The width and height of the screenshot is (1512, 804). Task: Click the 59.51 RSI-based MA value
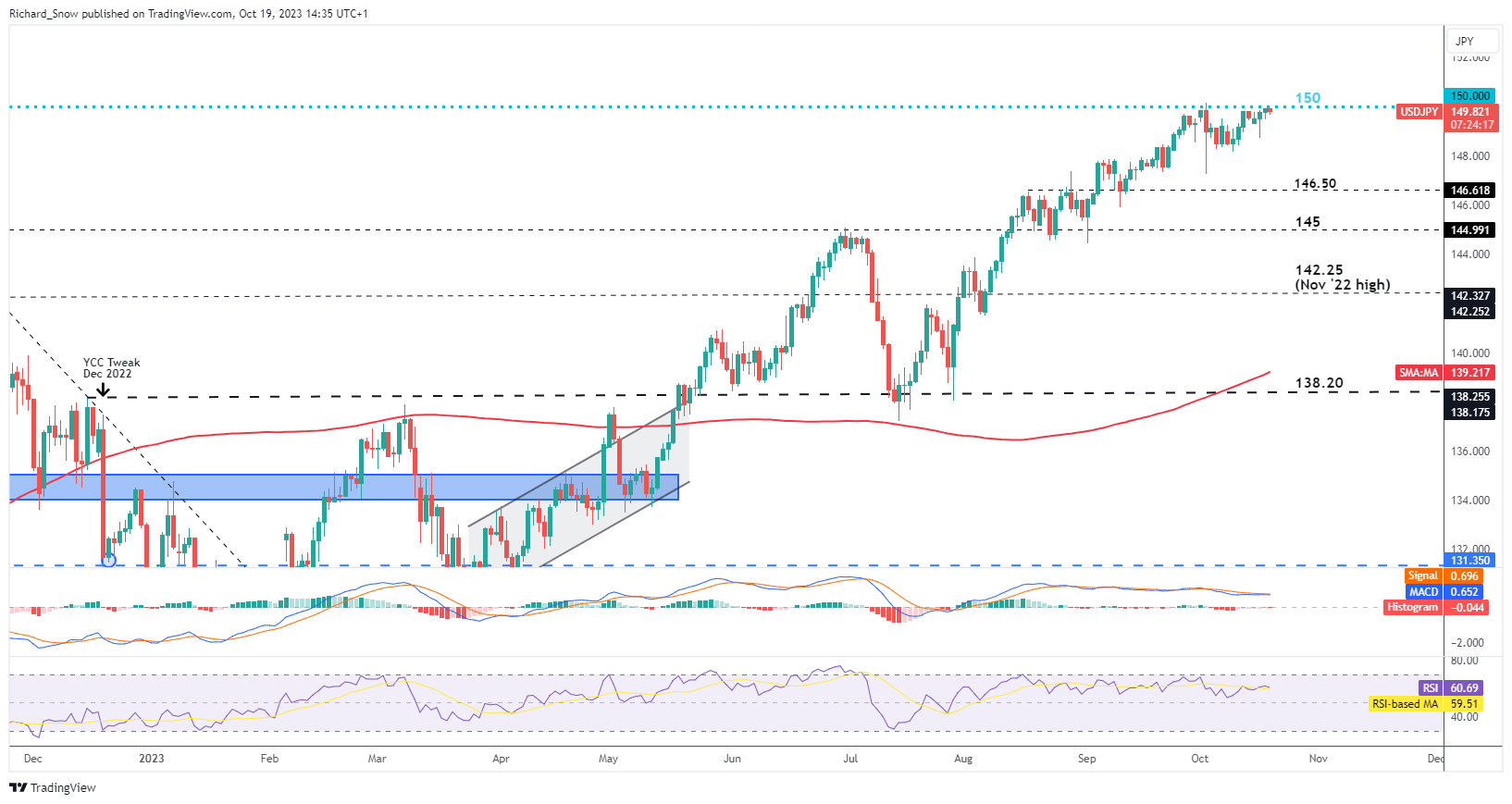pyautogui.click(x=1464, y=704)
